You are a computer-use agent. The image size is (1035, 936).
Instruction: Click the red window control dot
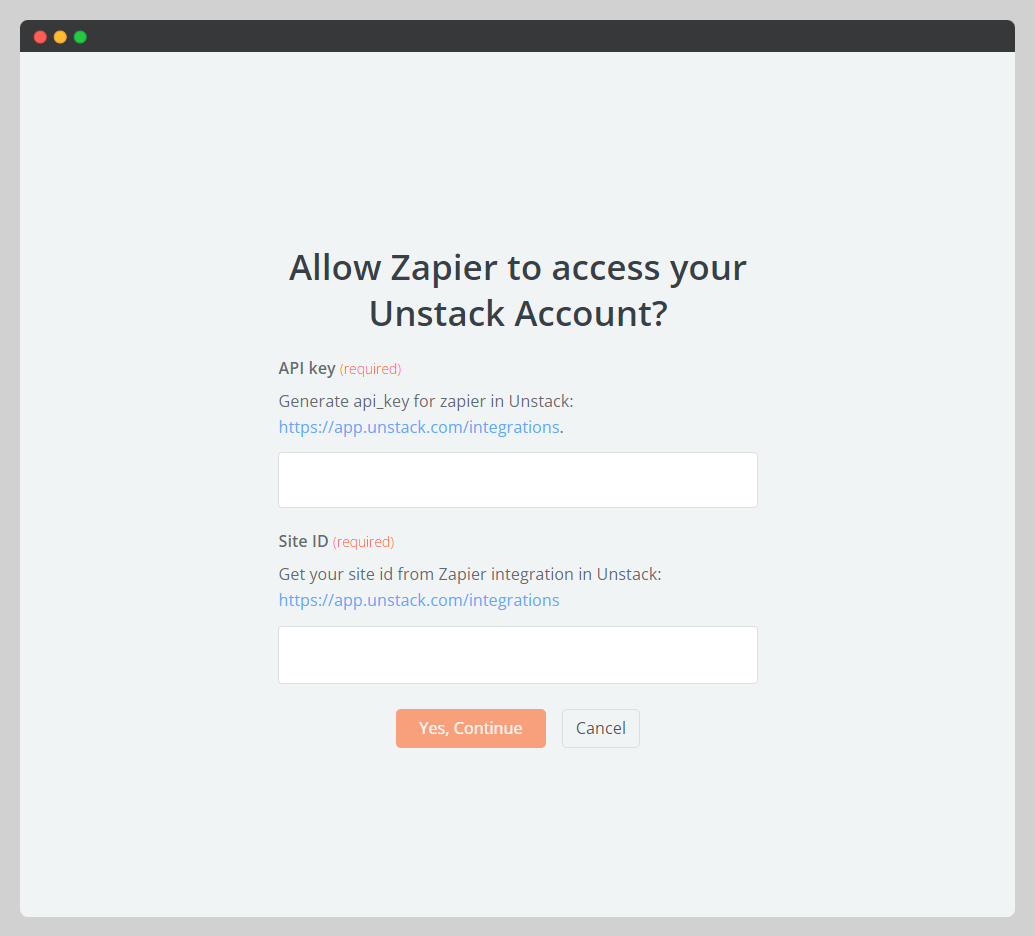click(x=39, y=36)
